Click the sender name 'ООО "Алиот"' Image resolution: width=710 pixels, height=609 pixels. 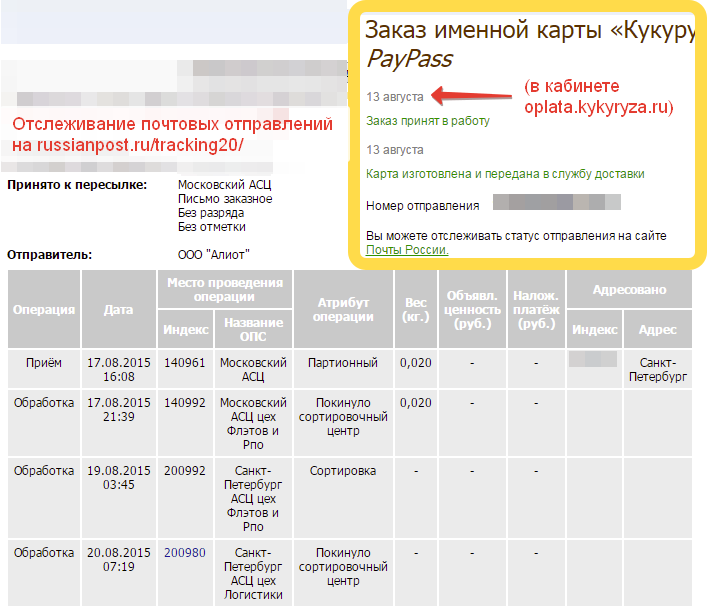tap(214, 255)
